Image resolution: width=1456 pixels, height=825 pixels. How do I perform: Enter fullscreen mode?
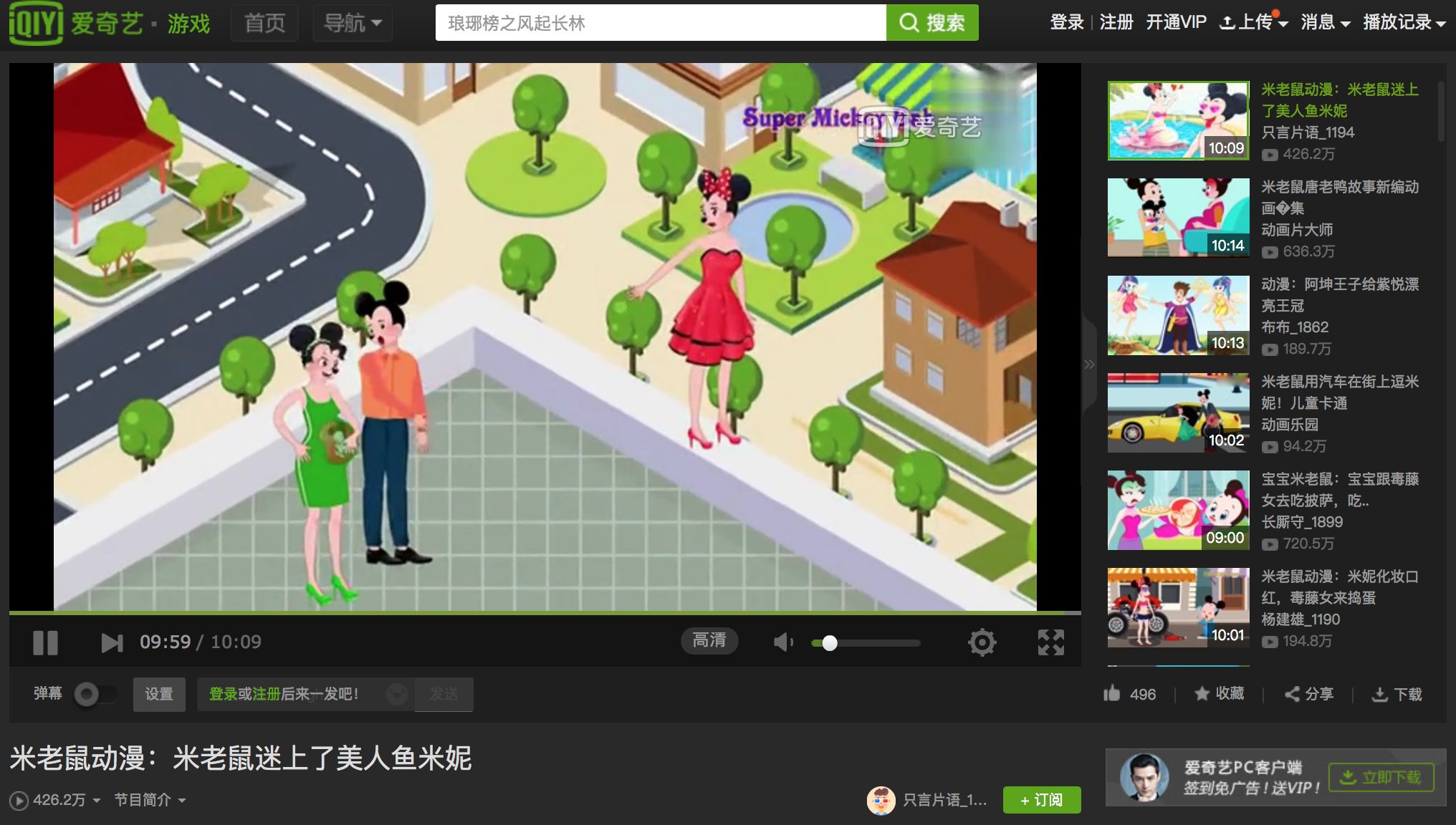[1050, 642]
